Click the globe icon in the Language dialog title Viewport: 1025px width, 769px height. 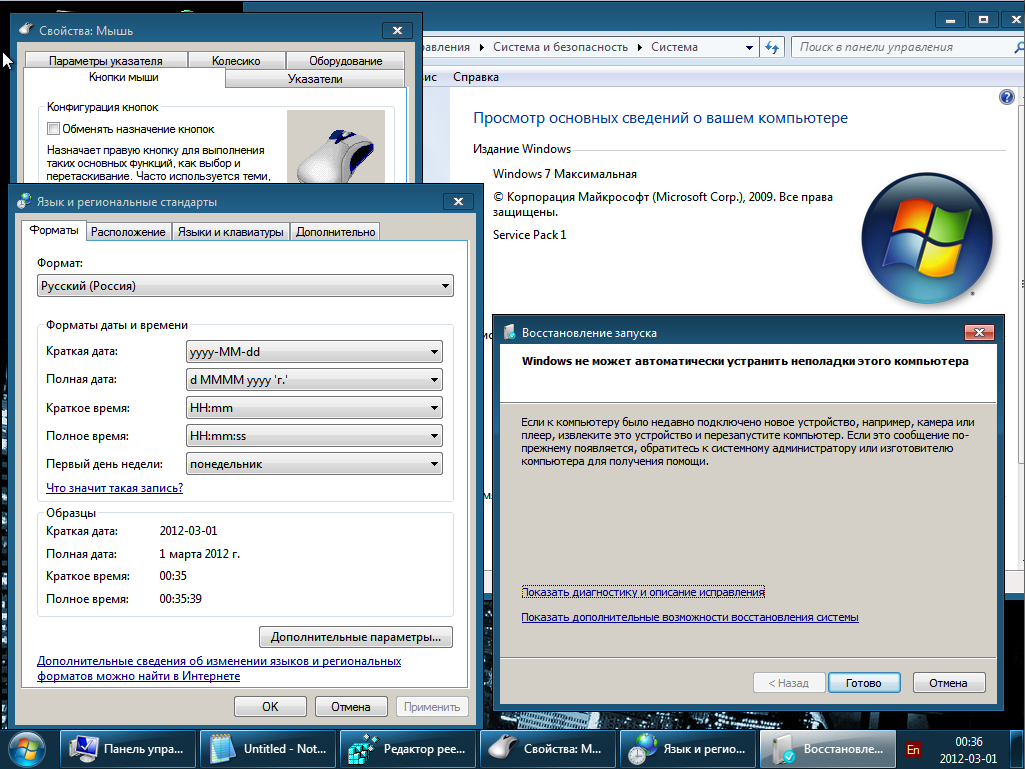click(x=24, y=201)
